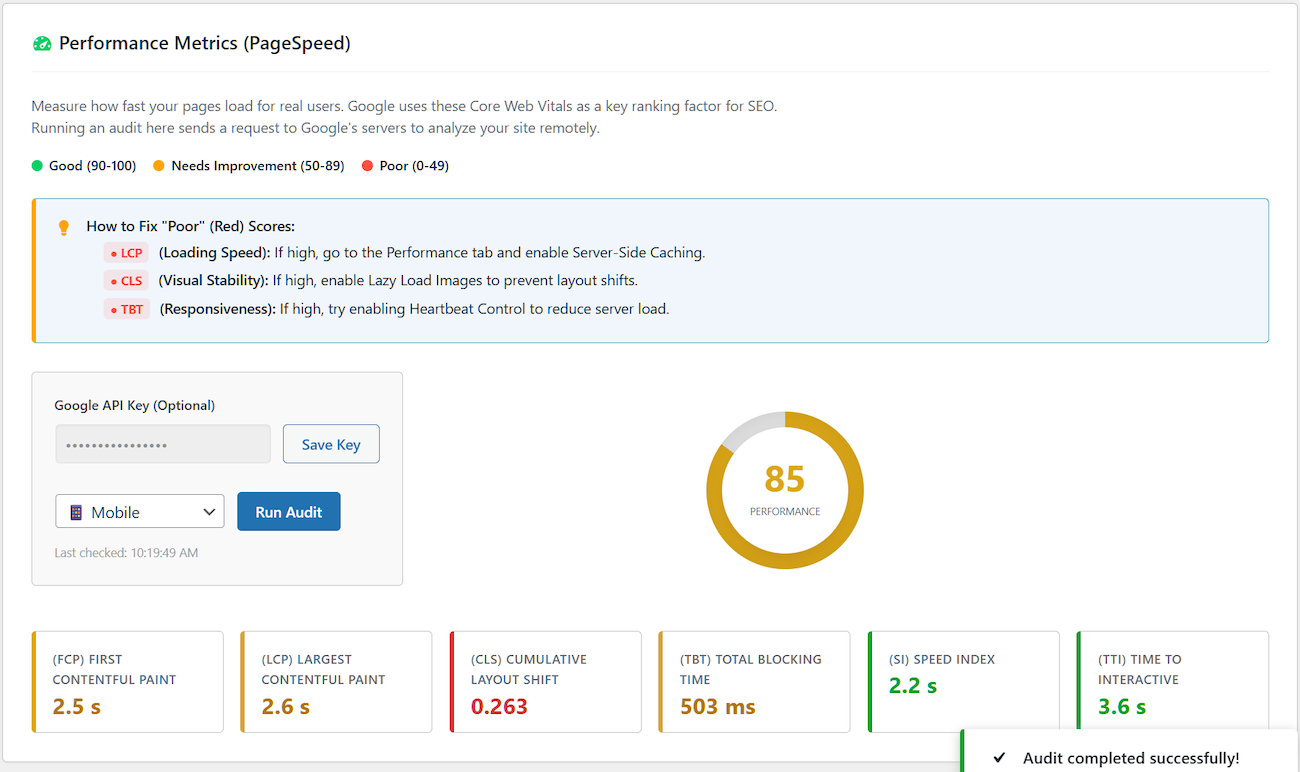The width and height of the screenshot is (1300, 772).
Task: Select the red CLS badge
Action: click(x=126, y=280)
